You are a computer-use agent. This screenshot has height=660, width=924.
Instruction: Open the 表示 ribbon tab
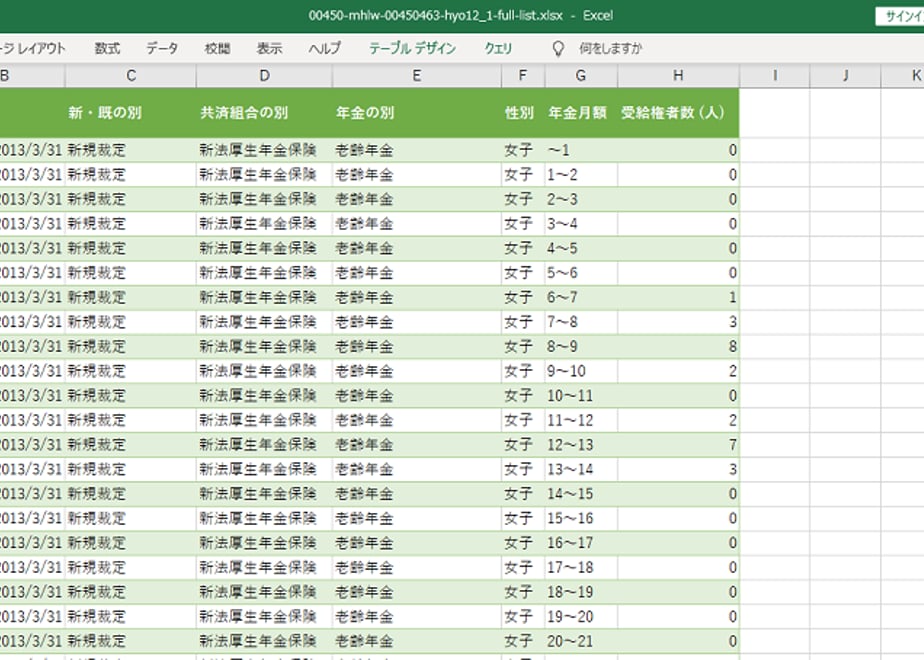point(269,48)
